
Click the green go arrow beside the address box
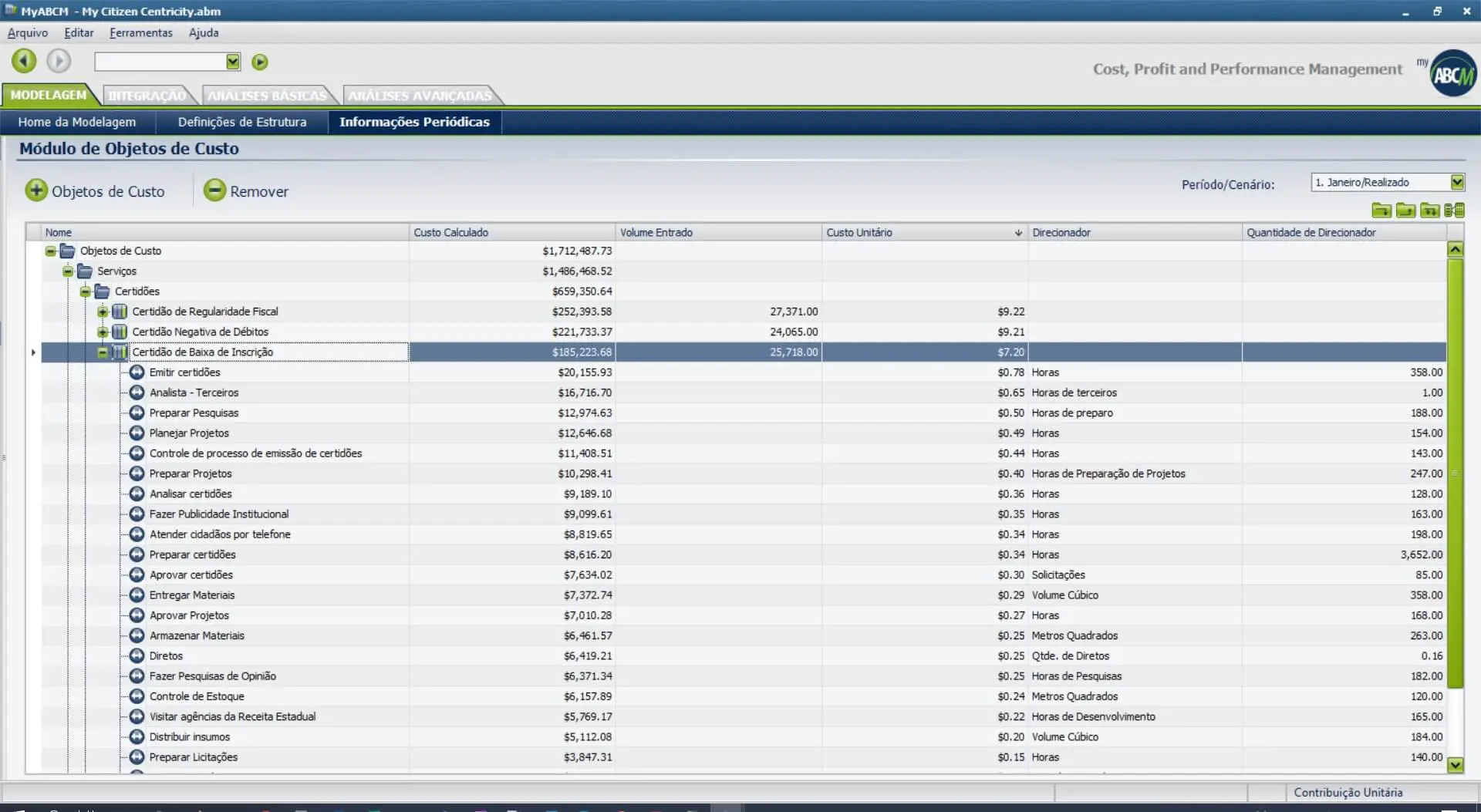point(260,62)
